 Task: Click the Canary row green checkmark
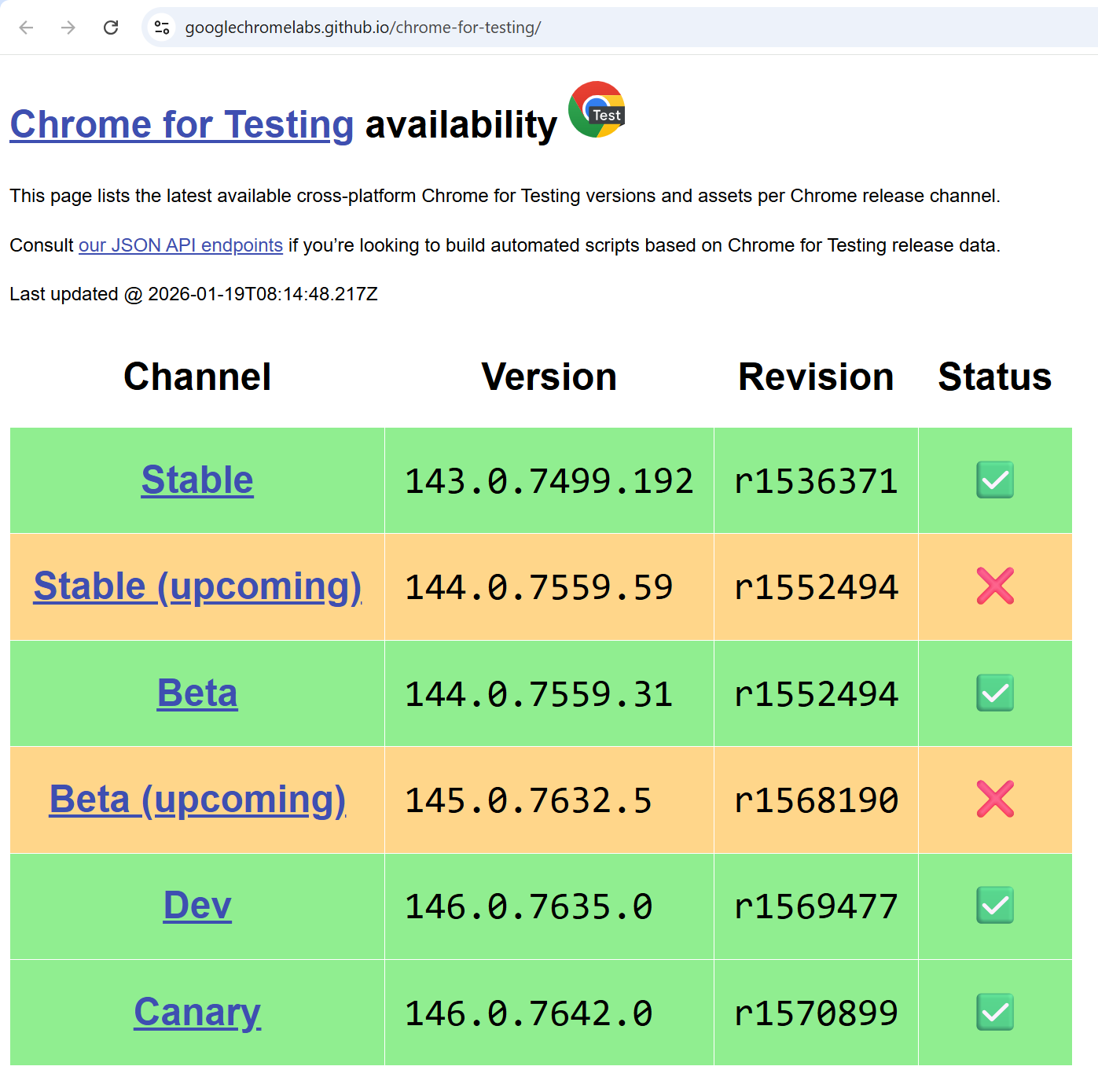click(995, 1013)
